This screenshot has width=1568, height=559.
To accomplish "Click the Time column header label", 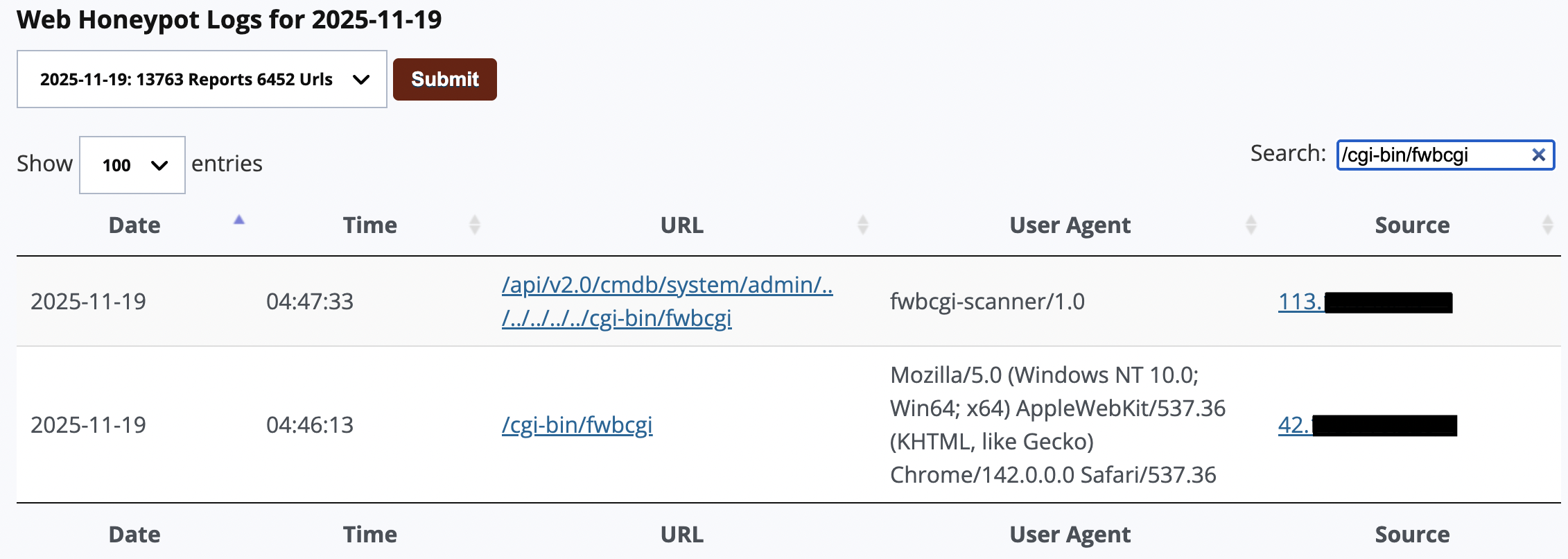I will tap(370, 225).
